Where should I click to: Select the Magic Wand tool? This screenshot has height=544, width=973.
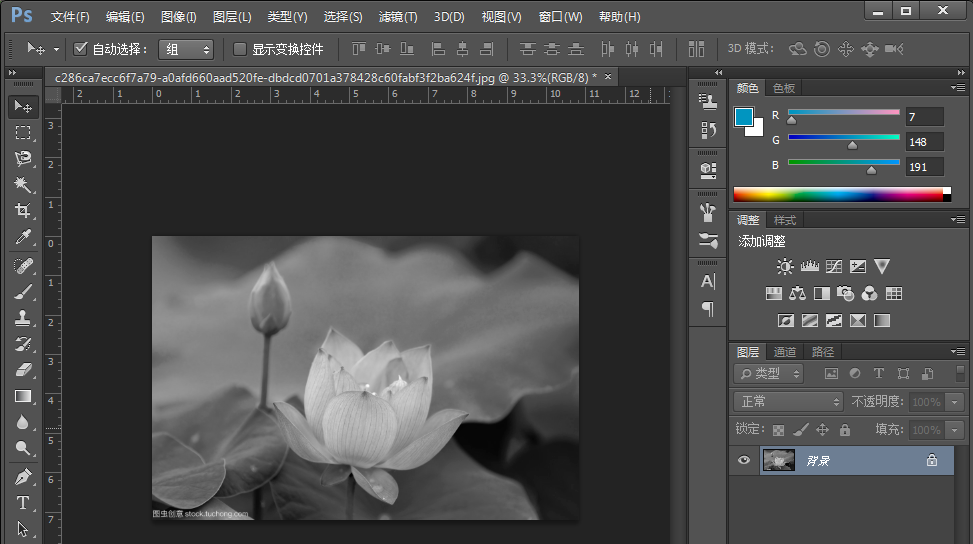point(22,185)
